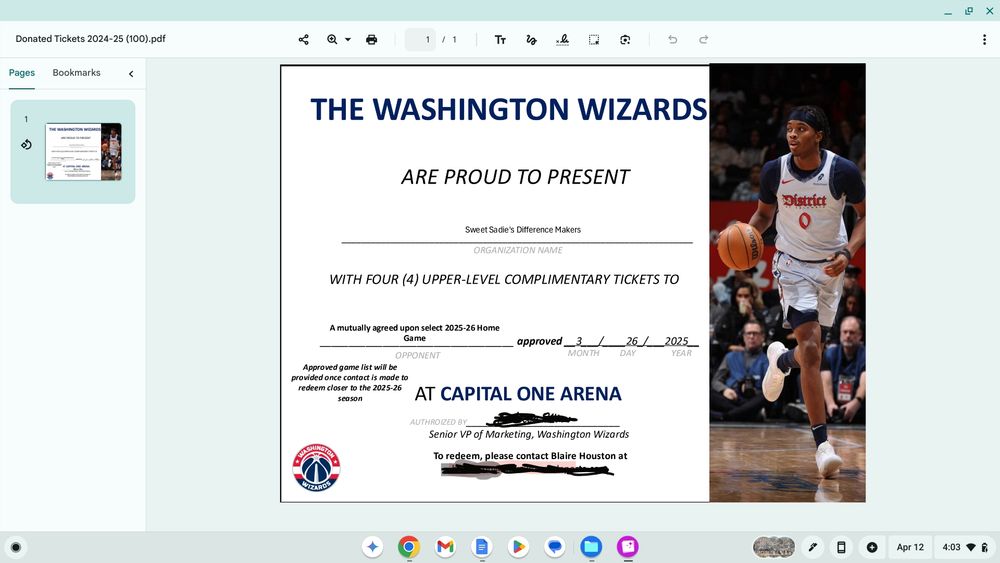1000x563 pixels.
Task: Click 'THE WASHINGTON WIZARDS' heading text
Action: tap(509, 110)
